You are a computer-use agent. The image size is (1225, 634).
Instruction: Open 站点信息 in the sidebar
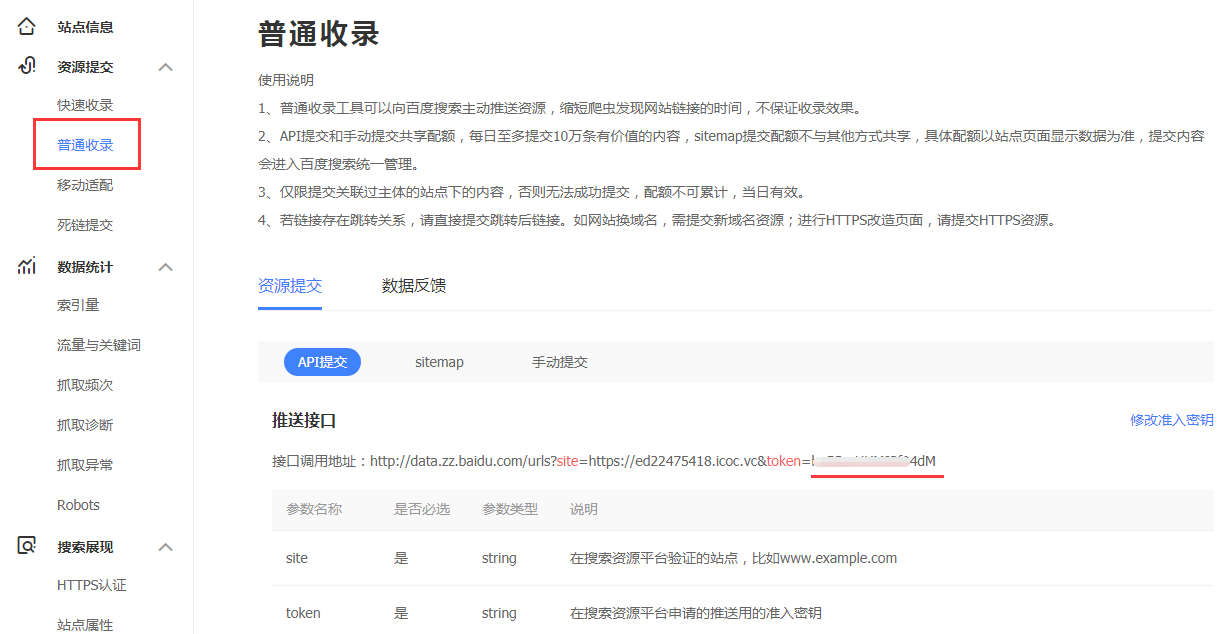coord(85,27)
